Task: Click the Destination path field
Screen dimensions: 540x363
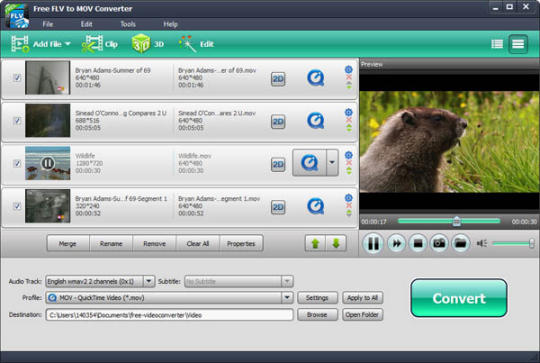Action: tap(169, 315)
